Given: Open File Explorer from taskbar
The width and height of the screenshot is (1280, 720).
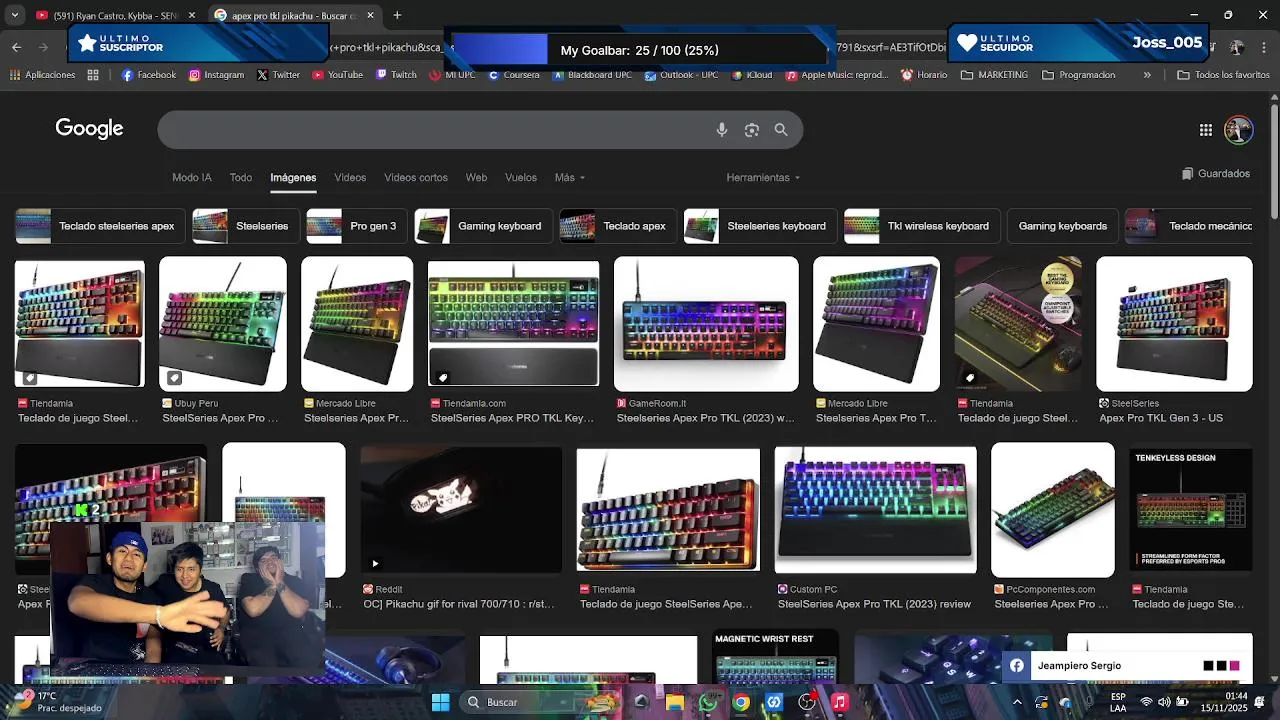Looking at the screenshot, I should click(x=675, y=702).
